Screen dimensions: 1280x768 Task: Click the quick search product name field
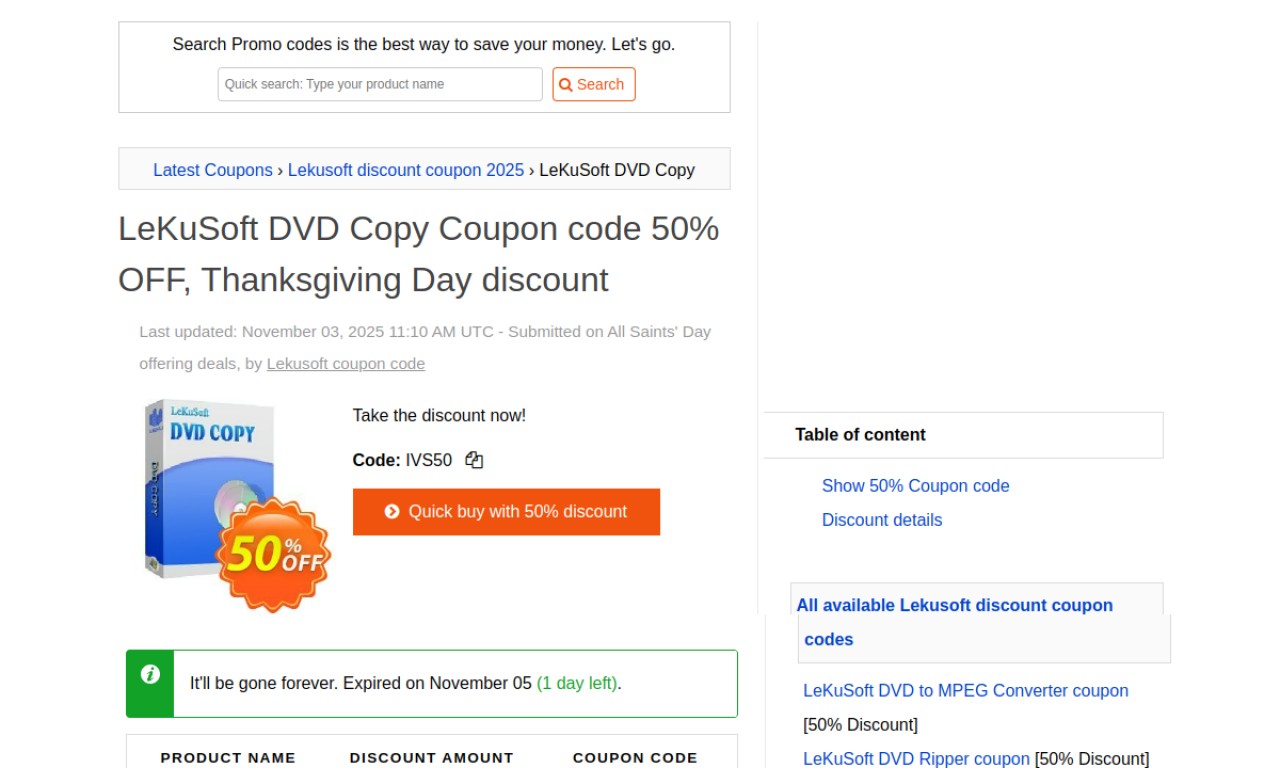pyautogui.click(x=380, y=84)
